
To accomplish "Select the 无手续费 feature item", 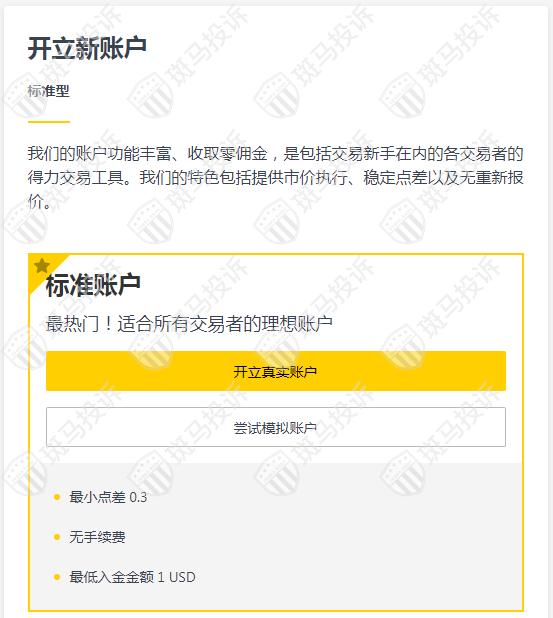I will click(x=97, y=537).
